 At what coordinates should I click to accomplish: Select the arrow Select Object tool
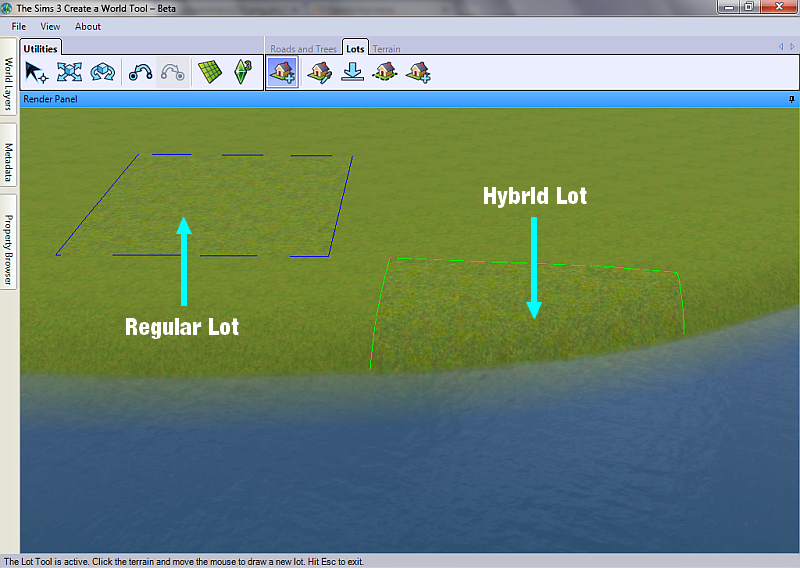pyautogui.click(x=37, y=72)
